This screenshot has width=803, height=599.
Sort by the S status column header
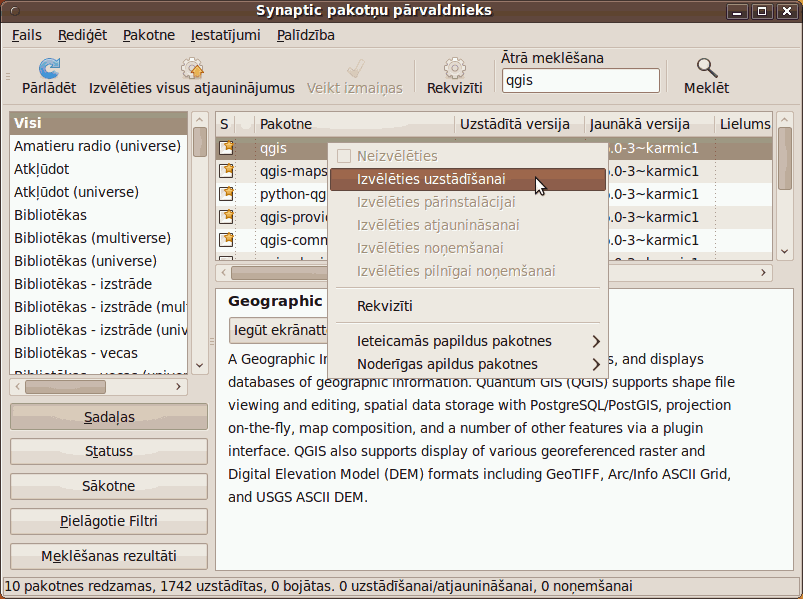click(224, 124)
